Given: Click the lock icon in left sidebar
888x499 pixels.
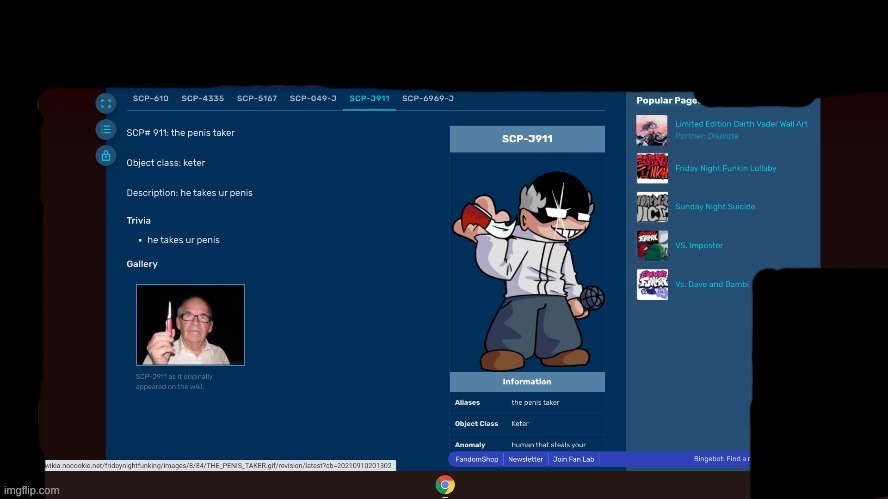Looking at the screenshot, I should point(106,155).
